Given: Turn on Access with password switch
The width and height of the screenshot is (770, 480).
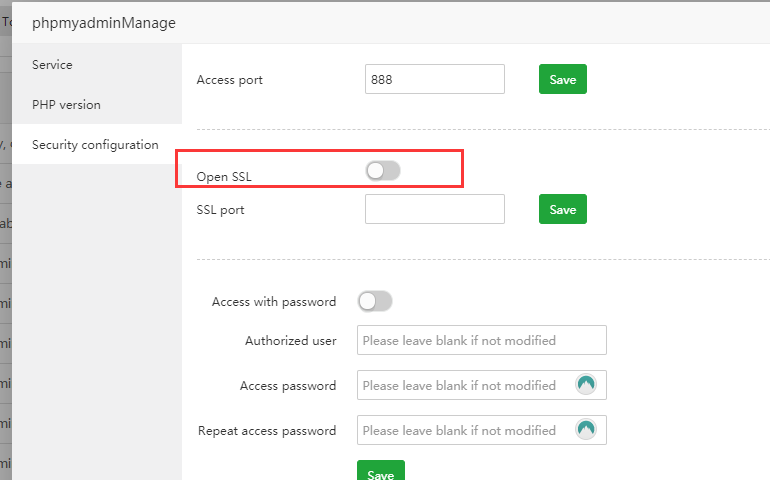Looking at the screenshot, I should coord(375,301).
